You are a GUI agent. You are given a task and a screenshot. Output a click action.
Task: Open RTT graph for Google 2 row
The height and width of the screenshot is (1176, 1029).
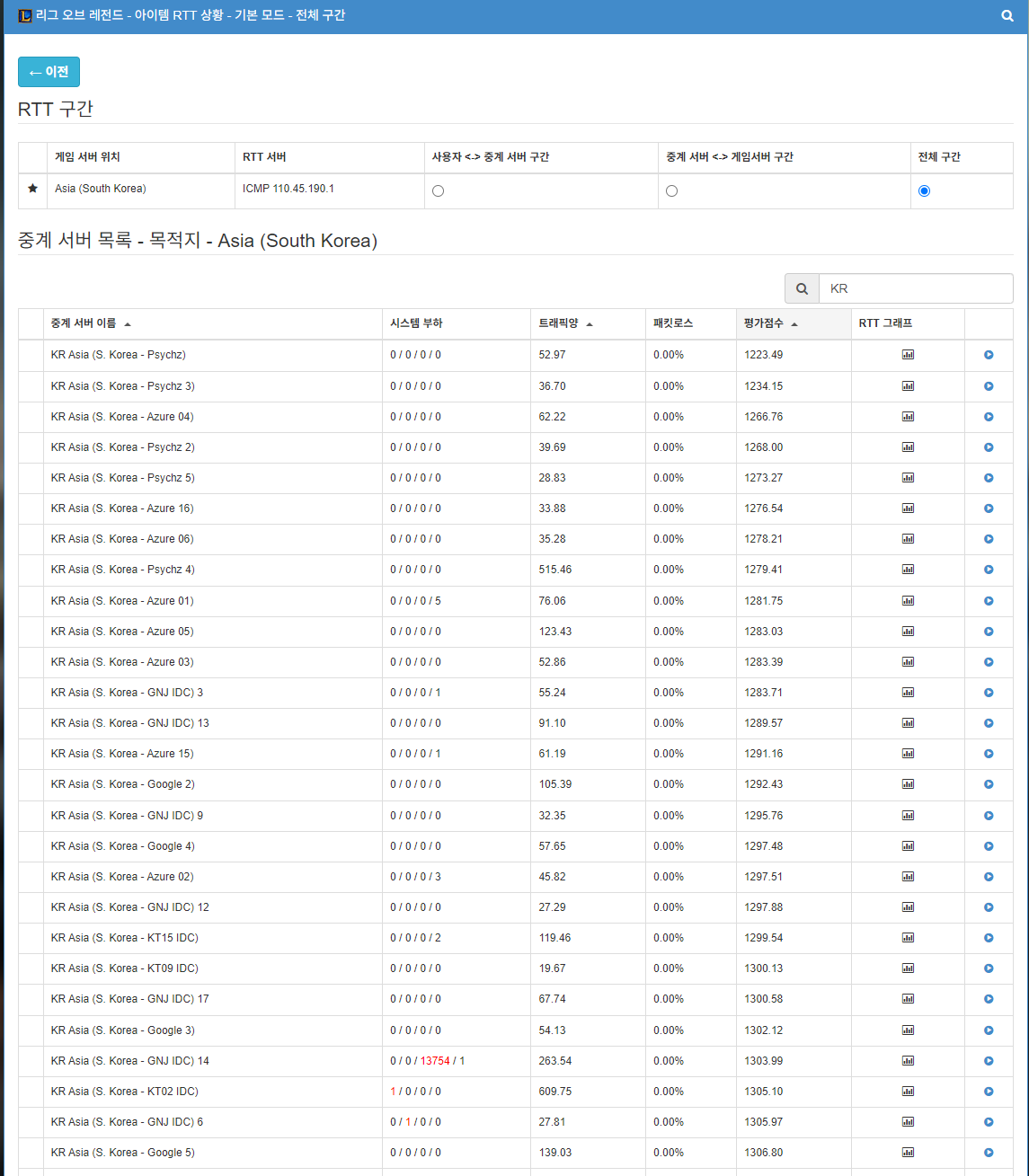pyautogui.click(x=908, y=784)
